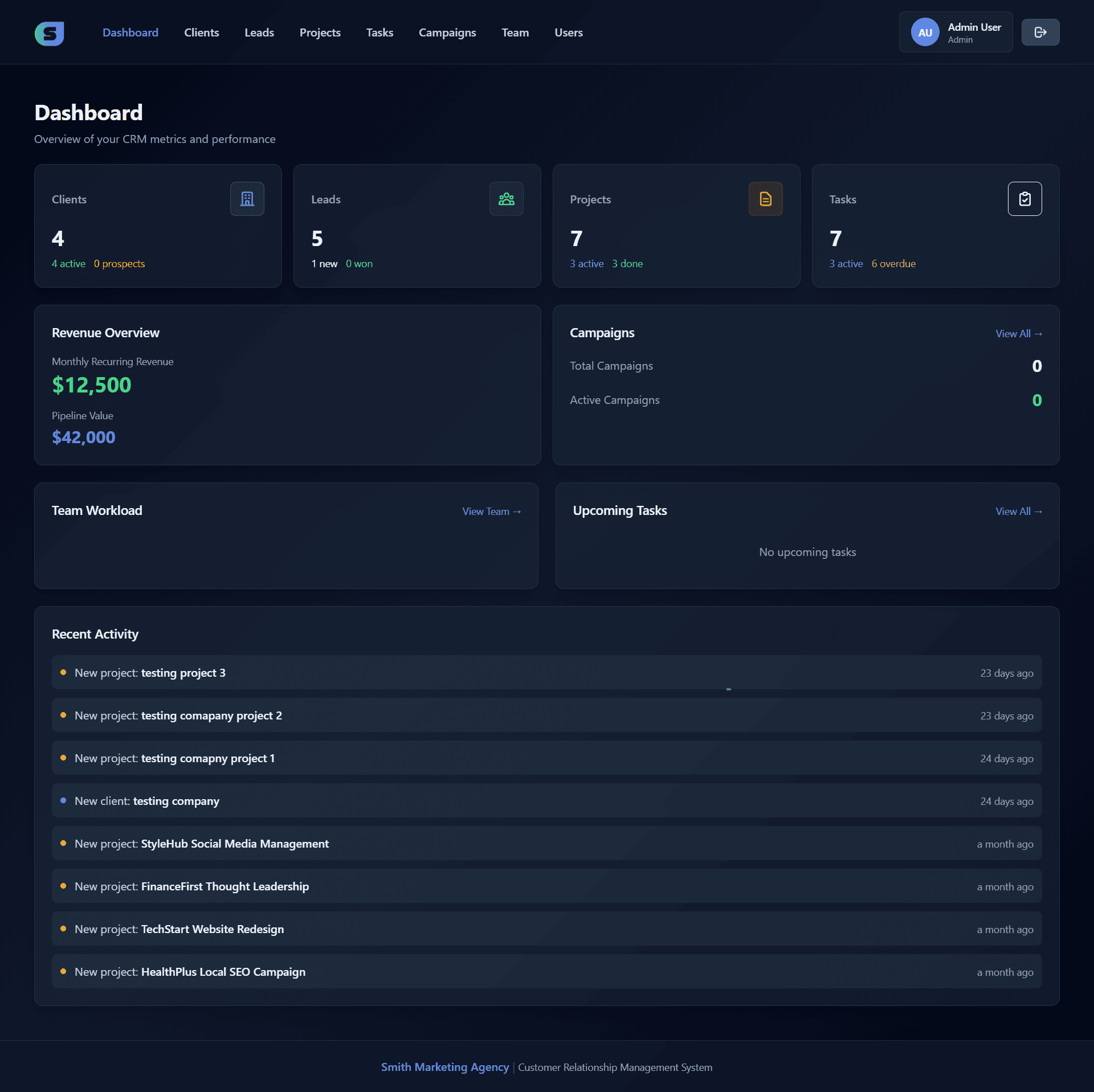Click View All in Upcoming Tasks
This screenshot has height=1092, width=1094.
(x=1019, y=511)
